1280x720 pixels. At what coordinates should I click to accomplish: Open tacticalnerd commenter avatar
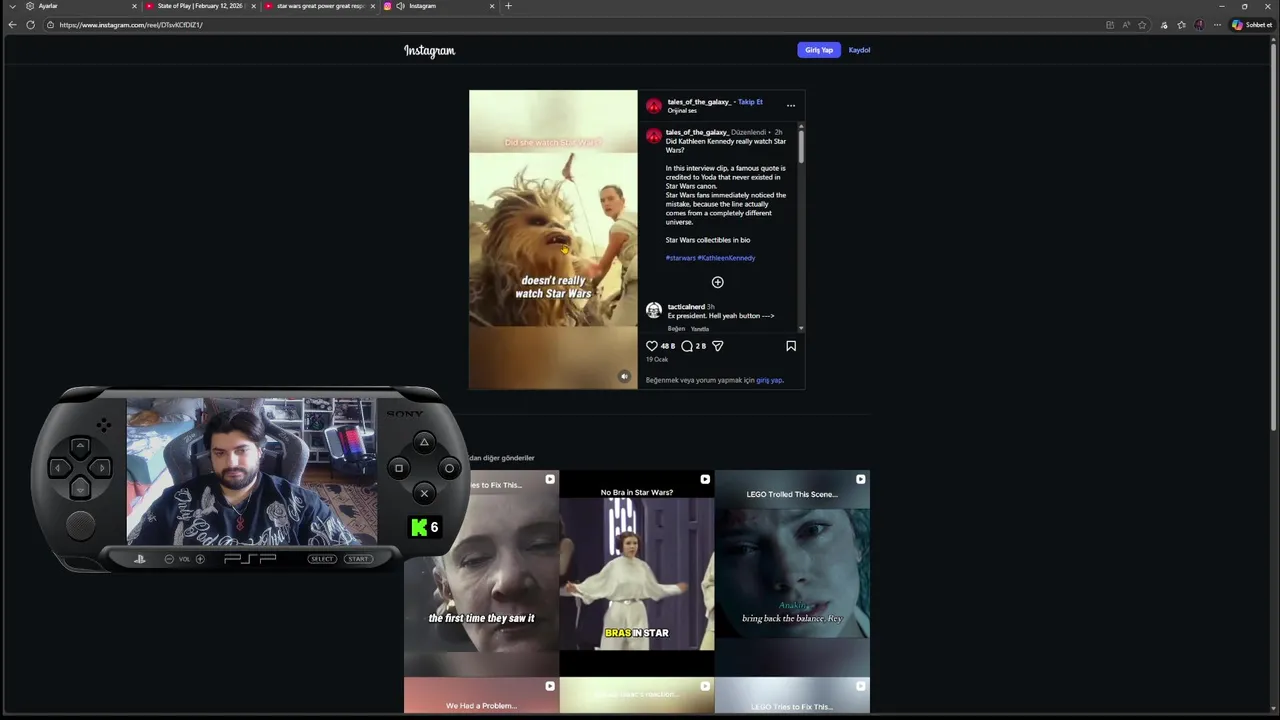(x=654, y=311)
